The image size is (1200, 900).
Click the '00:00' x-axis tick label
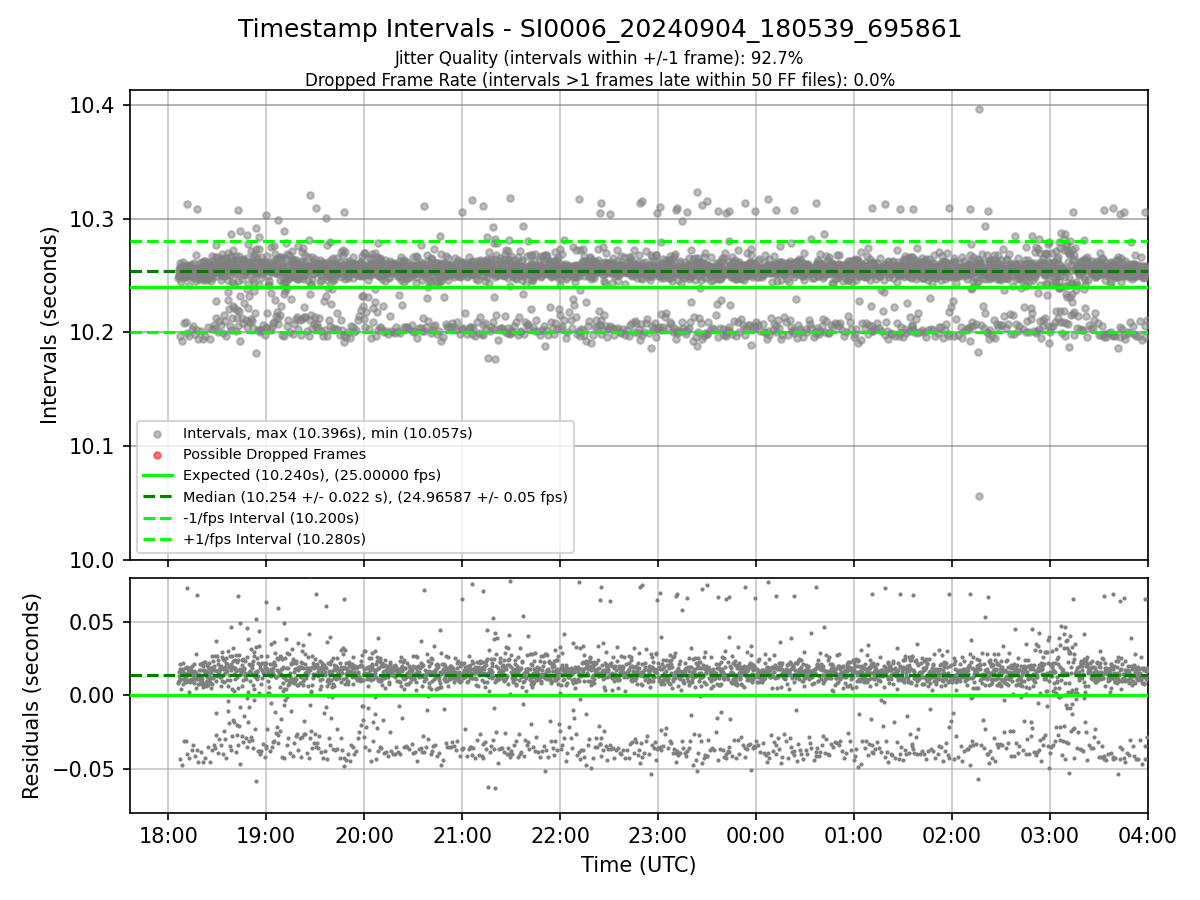coord(755,835)
